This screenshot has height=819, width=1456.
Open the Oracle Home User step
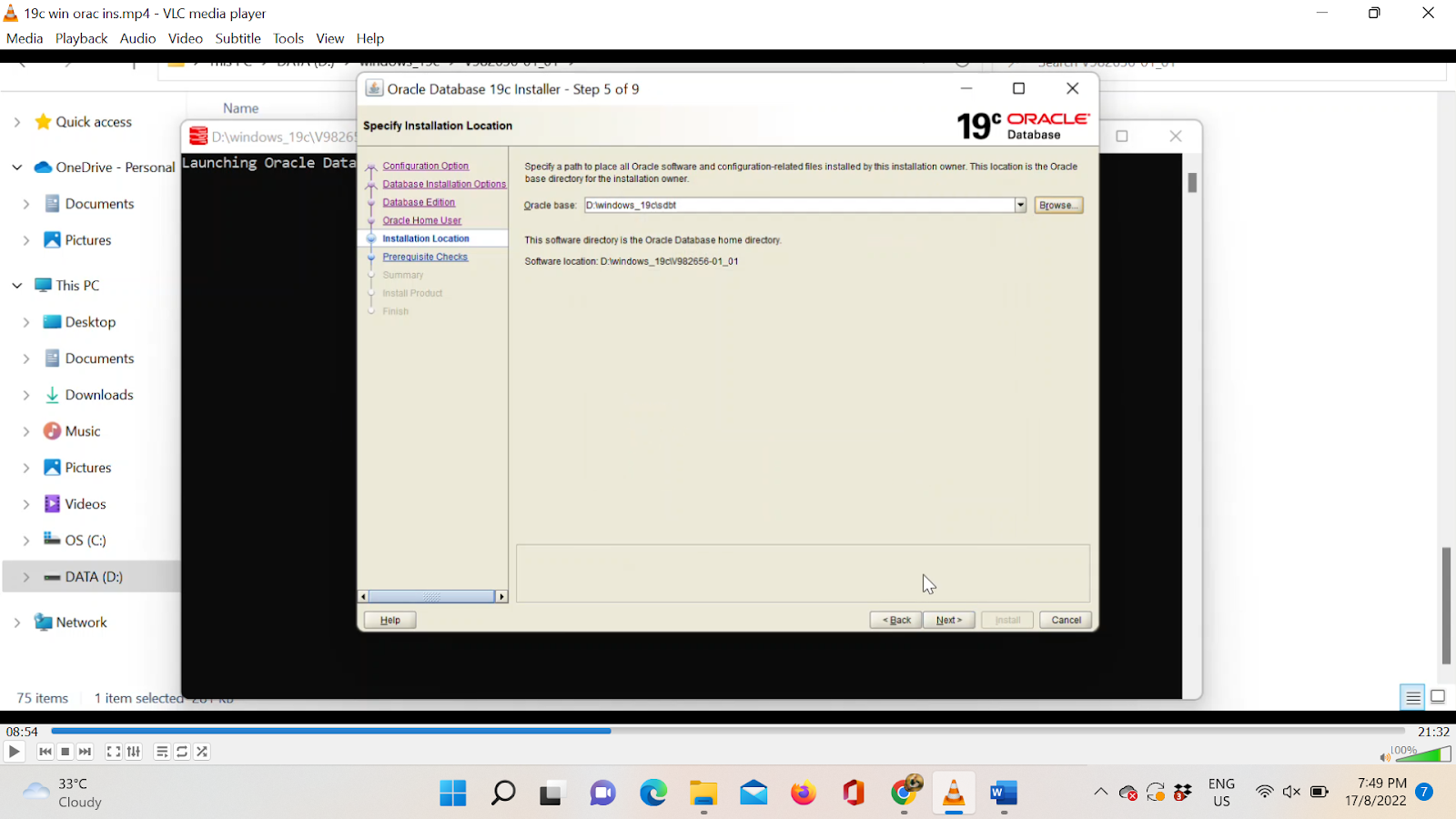coord(421,220)
